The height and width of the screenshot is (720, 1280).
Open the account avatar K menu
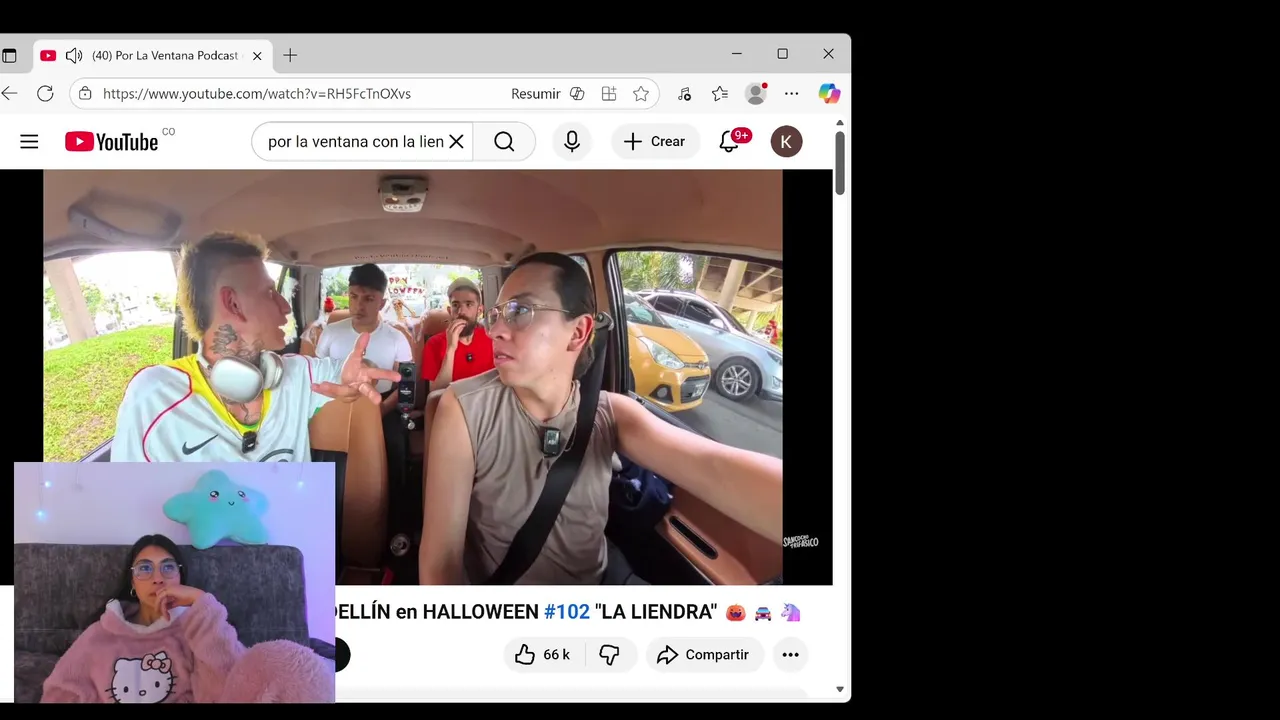(x=786, y=142)
